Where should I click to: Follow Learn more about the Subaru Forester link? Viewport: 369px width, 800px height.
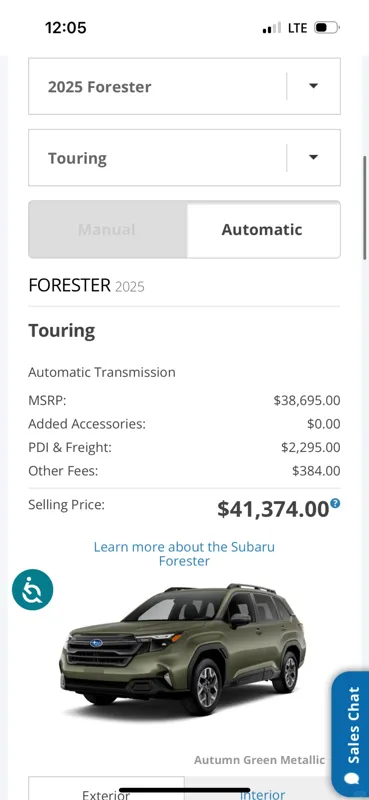pyautogui.click(x=184, y=554)
